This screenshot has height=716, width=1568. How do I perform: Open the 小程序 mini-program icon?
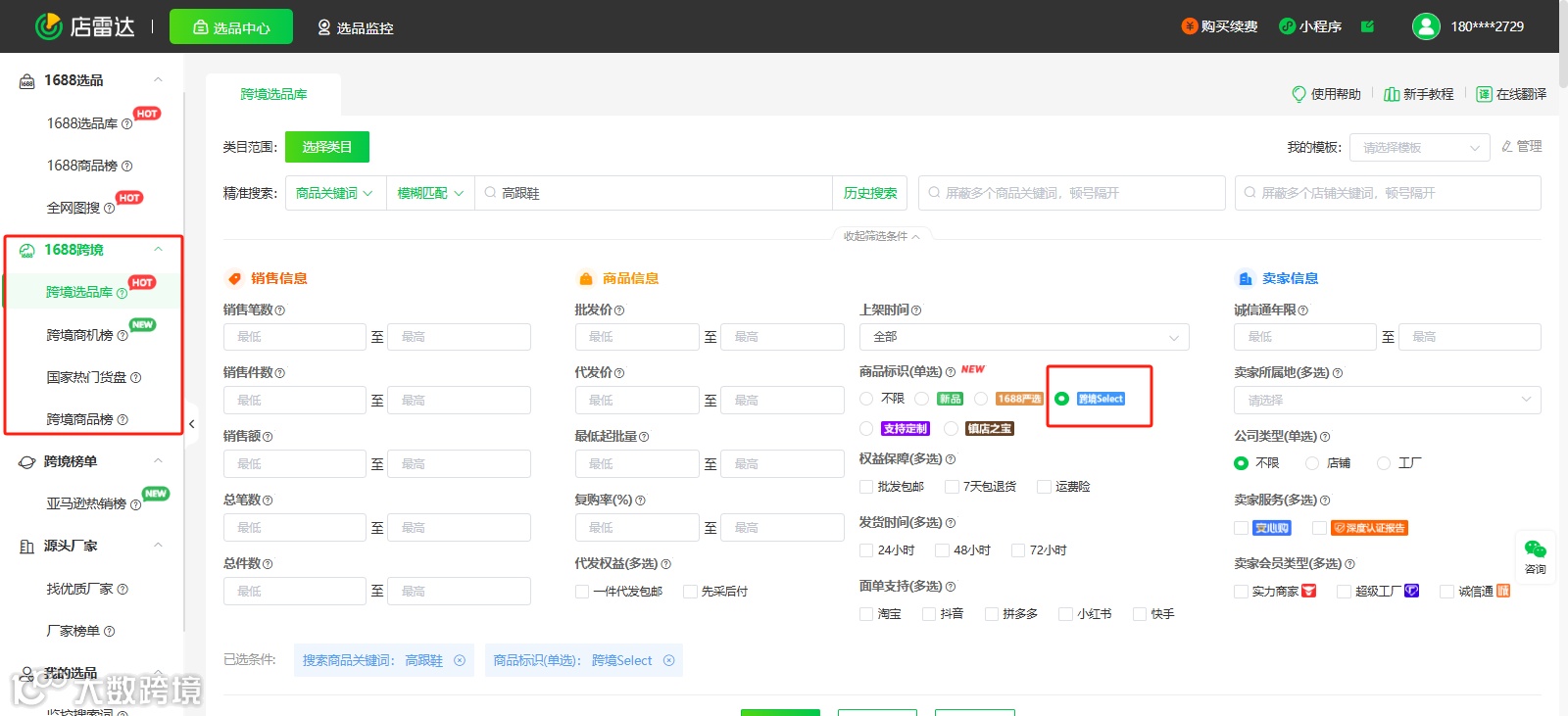[x=1288, y=26]
